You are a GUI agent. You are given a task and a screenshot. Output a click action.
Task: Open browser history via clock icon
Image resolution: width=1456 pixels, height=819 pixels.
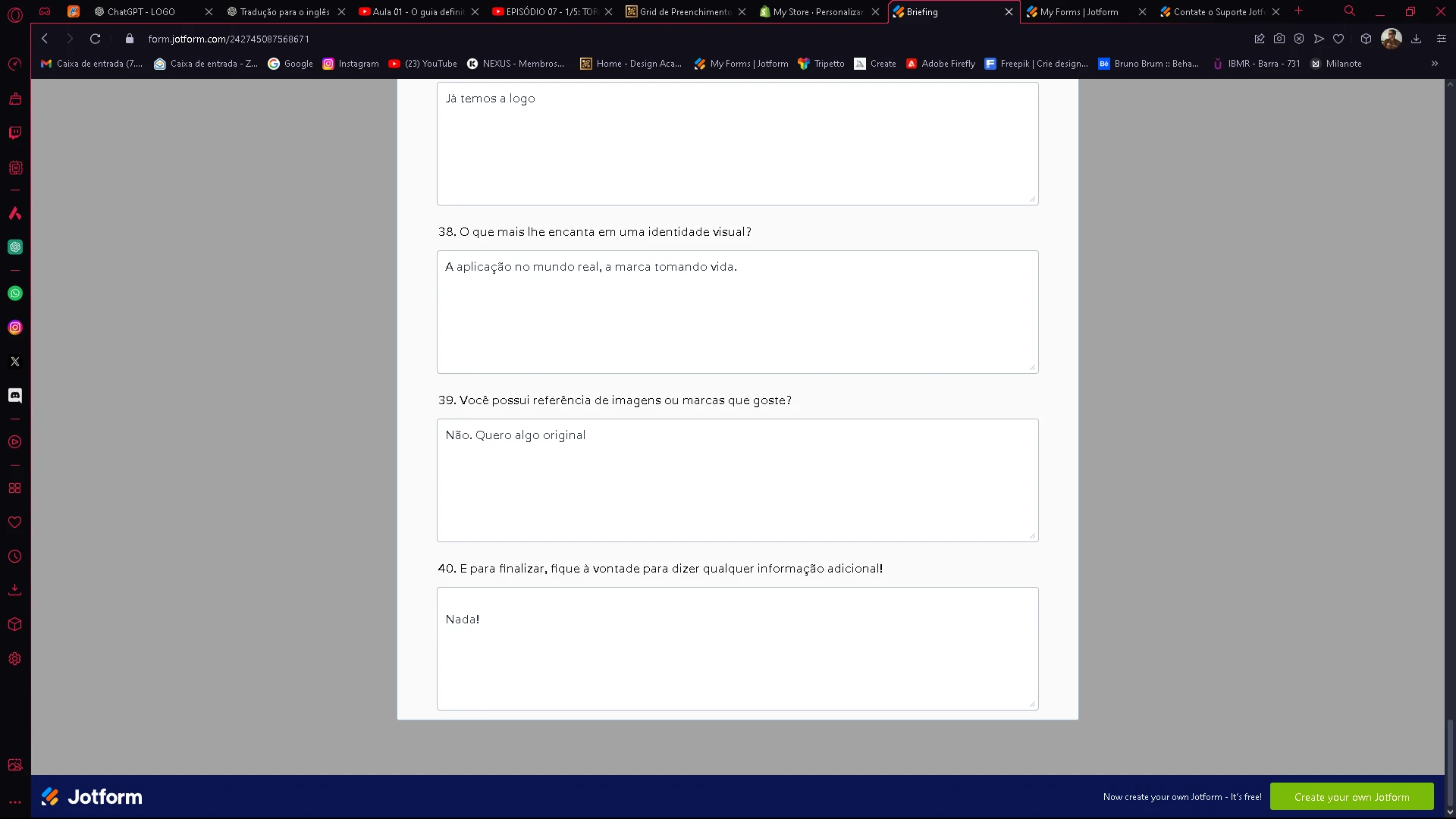pos(15,557)
